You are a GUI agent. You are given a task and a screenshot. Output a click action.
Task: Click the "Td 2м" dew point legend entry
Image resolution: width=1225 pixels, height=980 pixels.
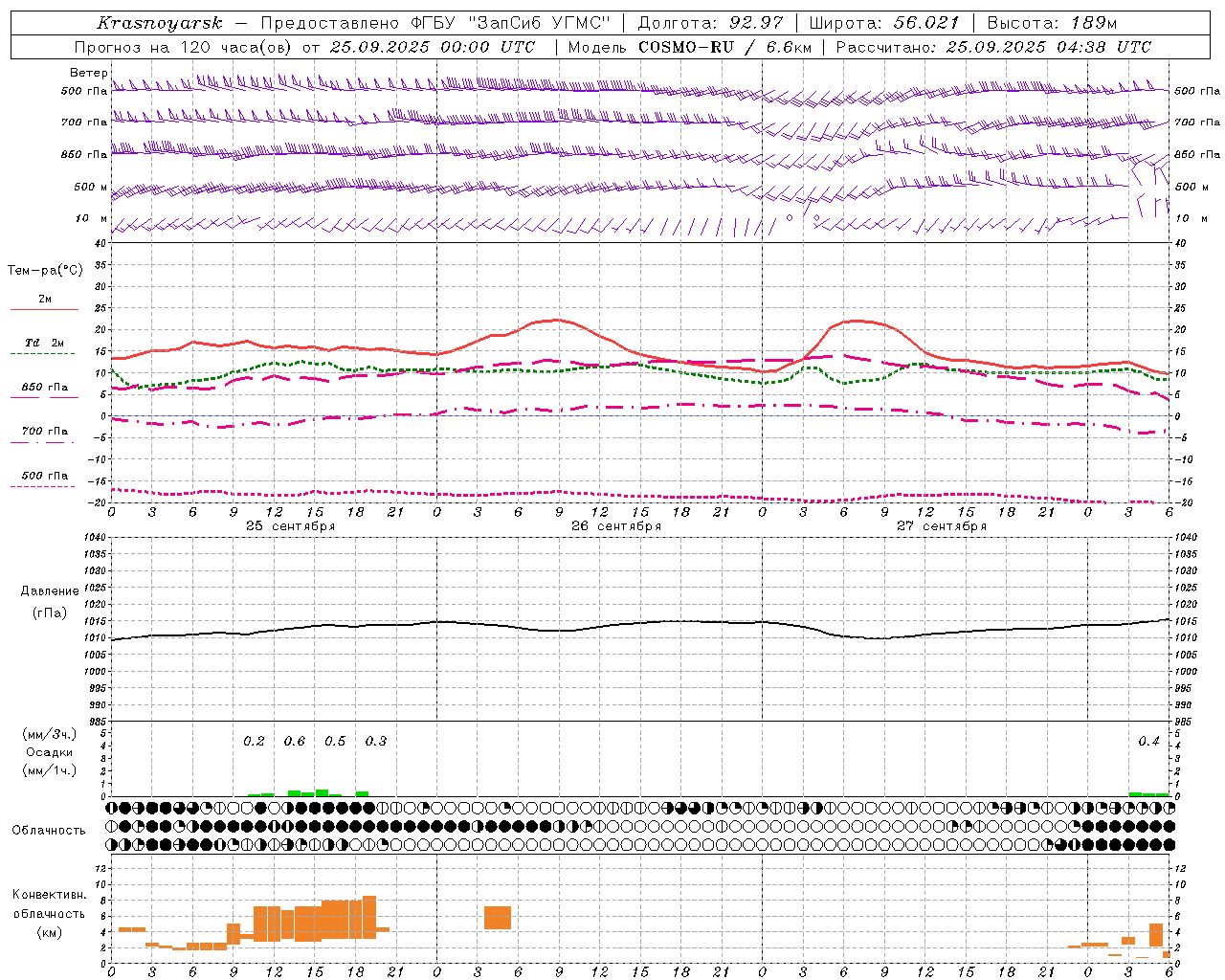[x=45, y=343]
